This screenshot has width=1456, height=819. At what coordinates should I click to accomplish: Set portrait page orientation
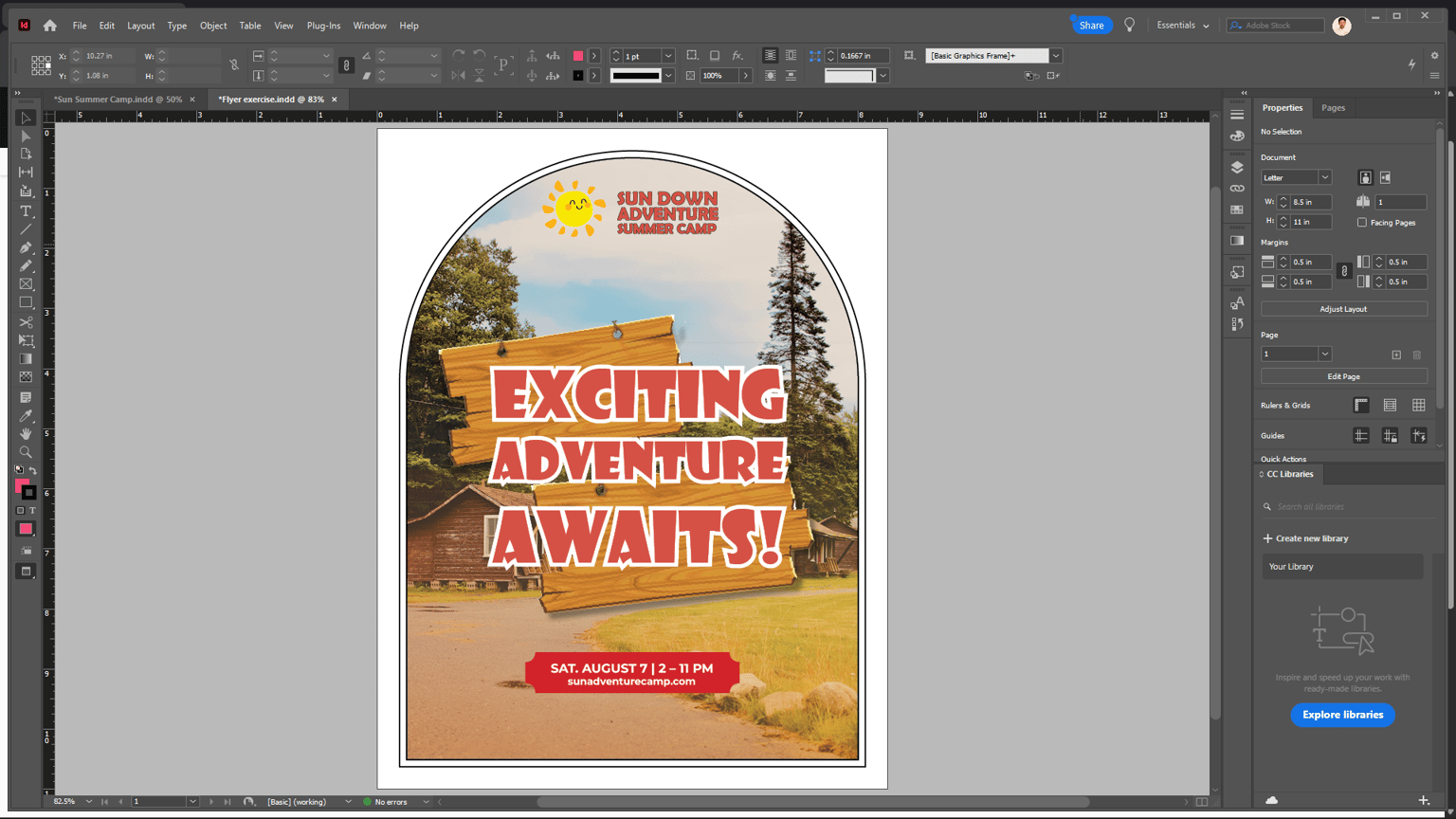tap(1365, 177)
